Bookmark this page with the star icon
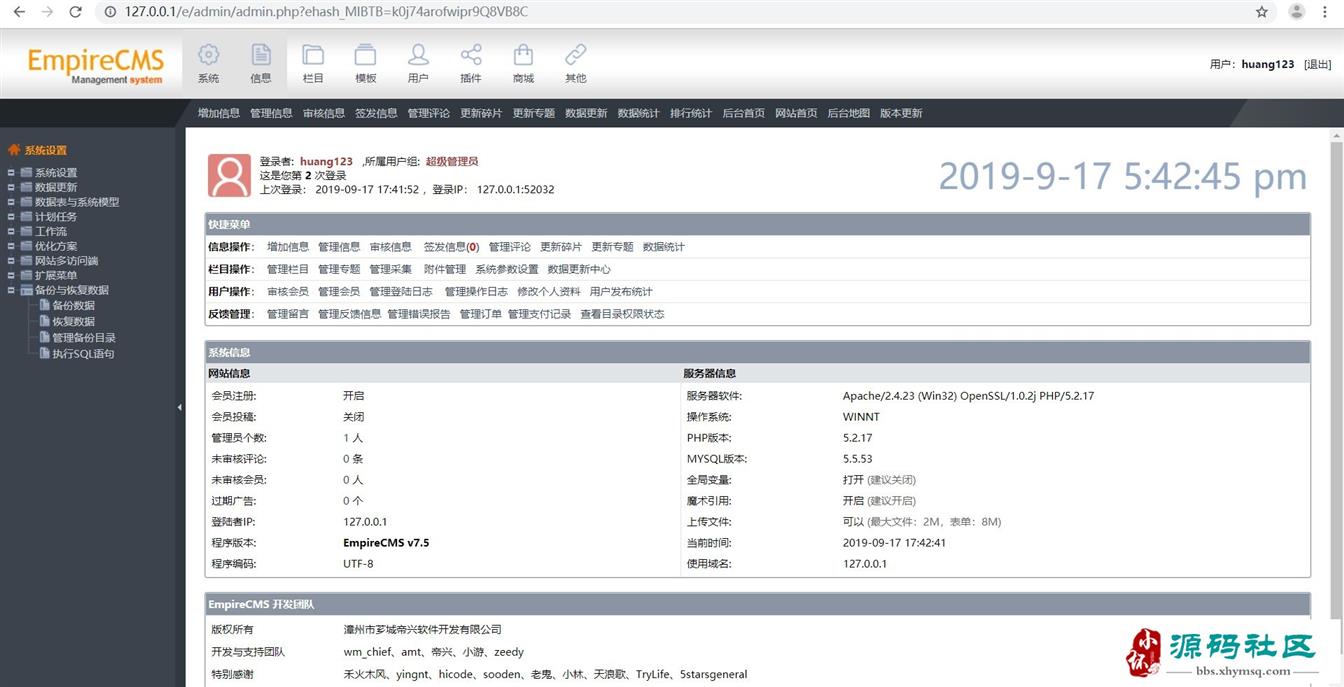Viewport: 1344px width, 687px height. click(1262, 12)
